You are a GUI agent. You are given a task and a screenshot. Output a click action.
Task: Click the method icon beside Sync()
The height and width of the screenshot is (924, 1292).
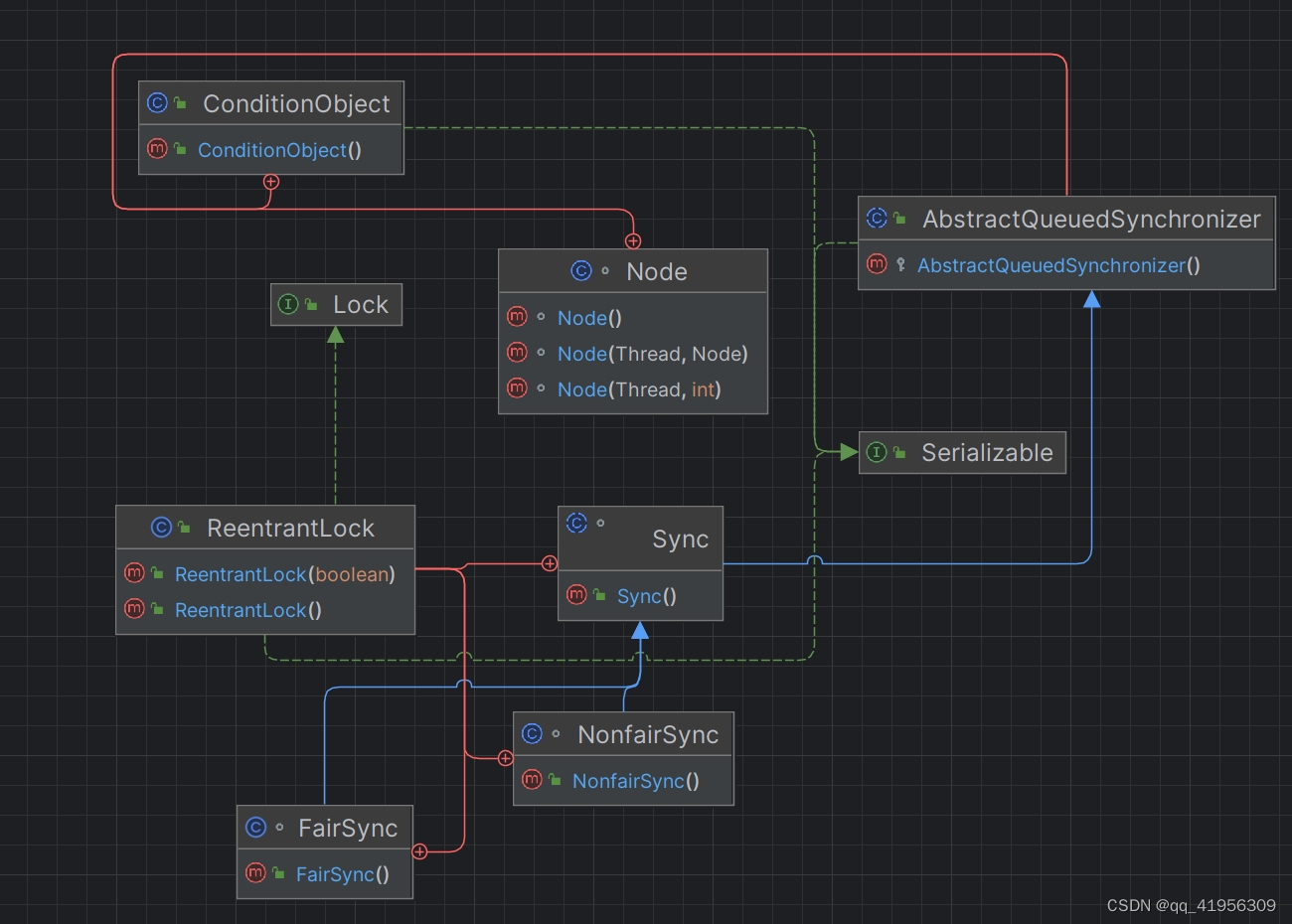[576, 595]
